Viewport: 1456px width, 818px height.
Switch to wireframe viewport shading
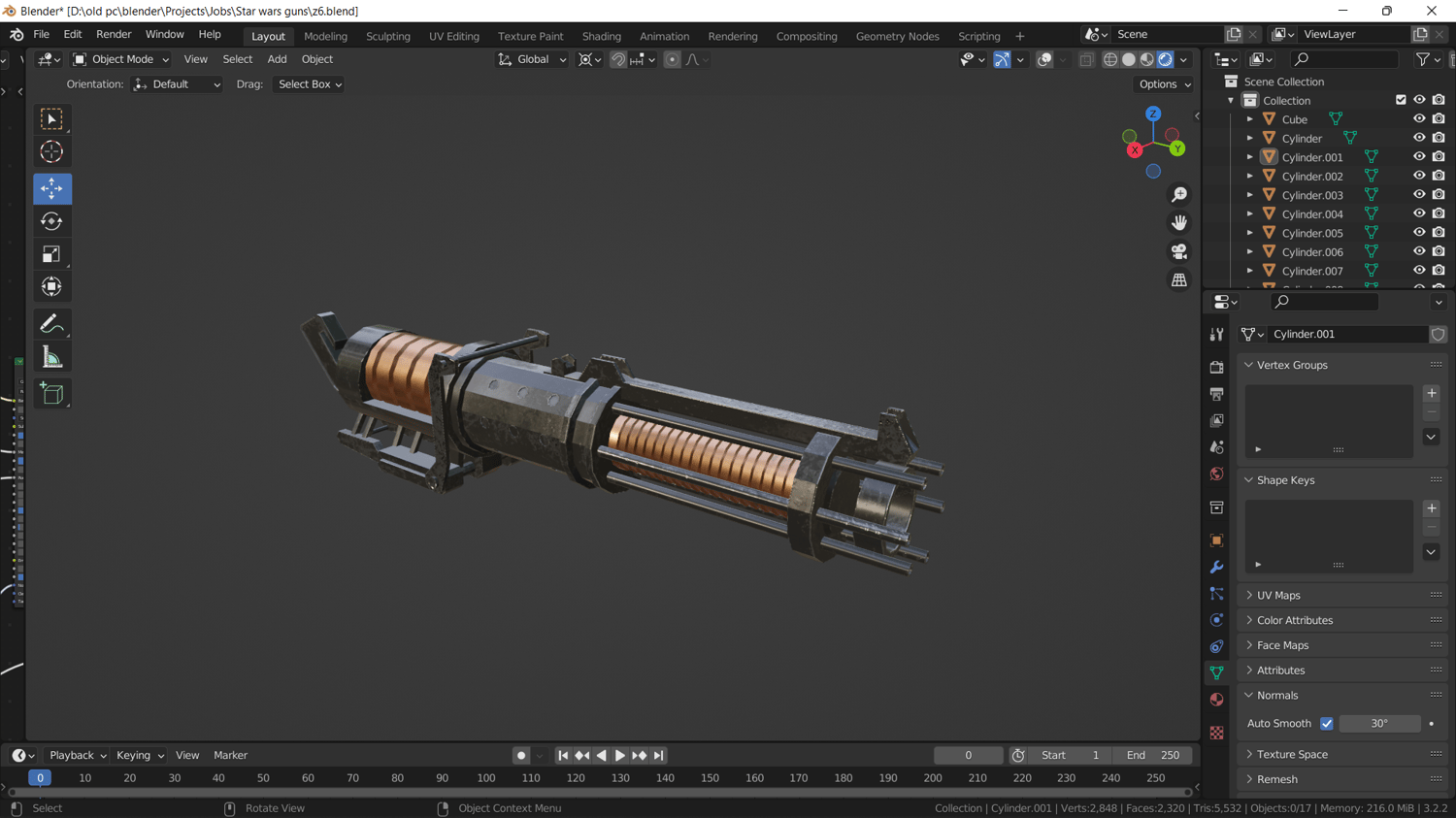(x=1110, y=59)
